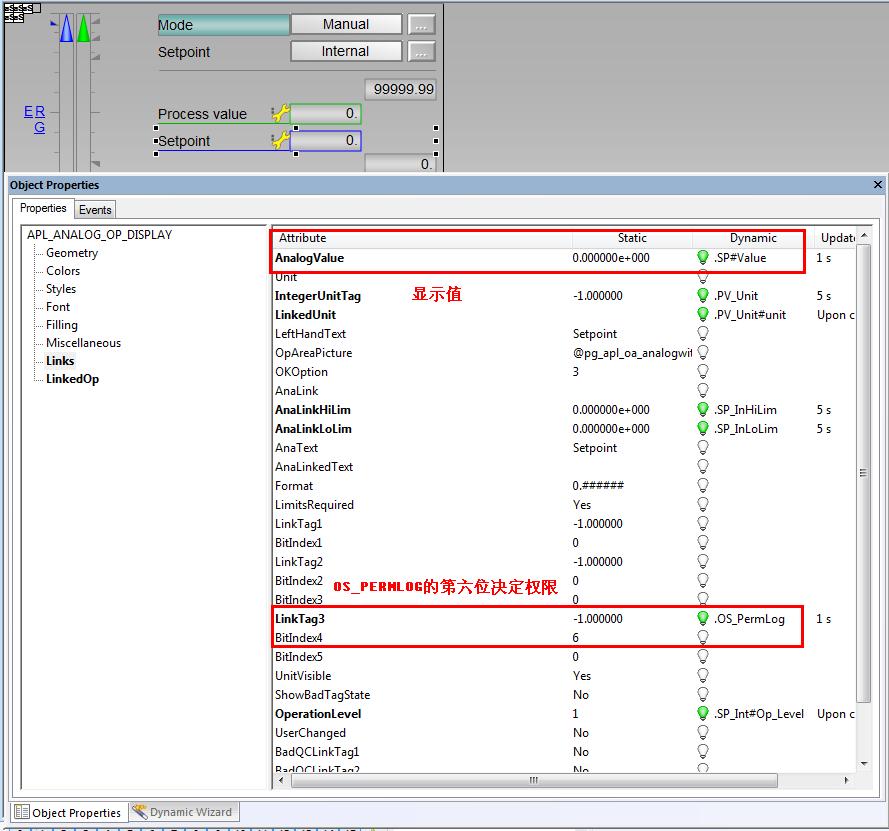
Task: Click the Format row white bulb icon
Action: pyautogui.click(x=702, y=486)
